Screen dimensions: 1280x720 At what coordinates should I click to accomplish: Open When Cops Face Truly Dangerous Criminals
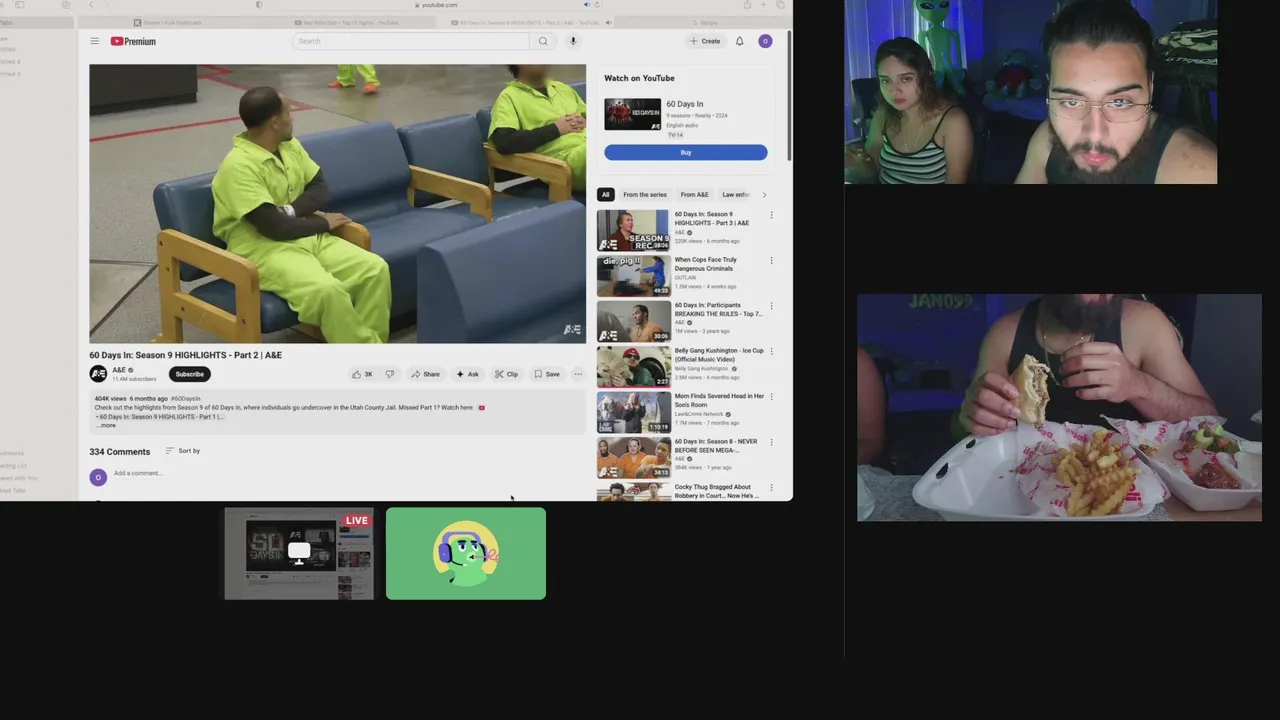pyautogui.click(x=633, y=276)
